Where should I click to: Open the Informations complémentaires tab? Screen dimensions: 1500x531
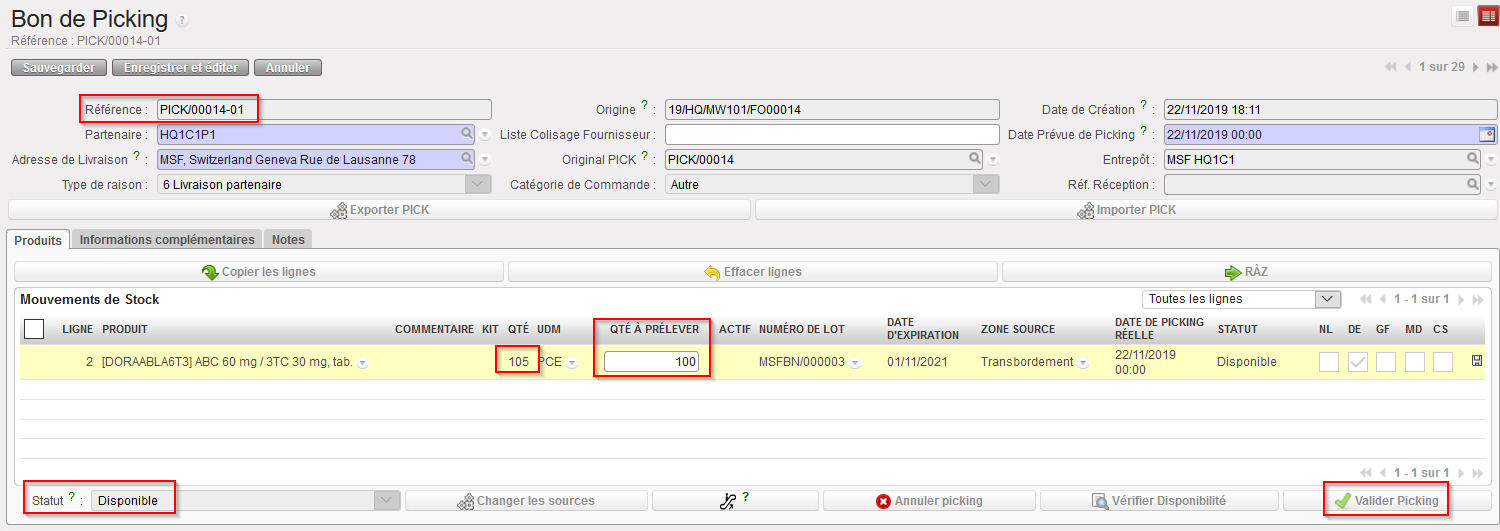167,240
